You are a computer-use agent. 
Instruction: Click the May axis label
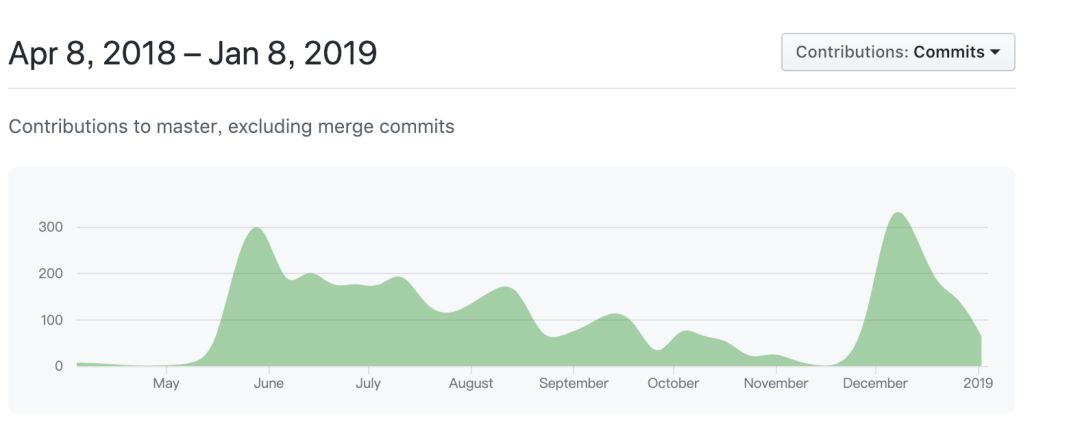coord(166,384)
